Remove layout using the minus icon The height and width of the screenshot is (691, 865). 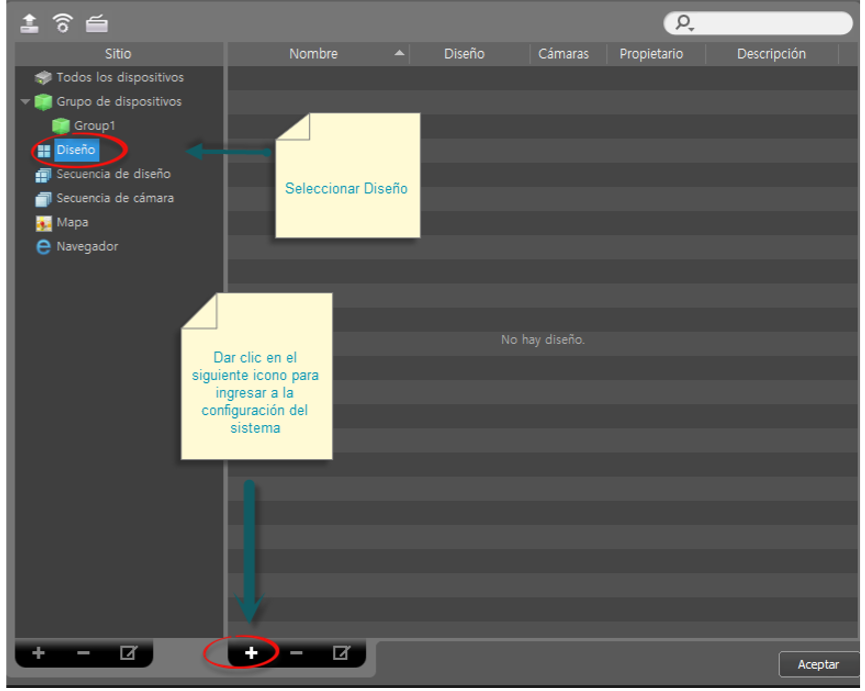pyautogui.click(x=296, y=653)
